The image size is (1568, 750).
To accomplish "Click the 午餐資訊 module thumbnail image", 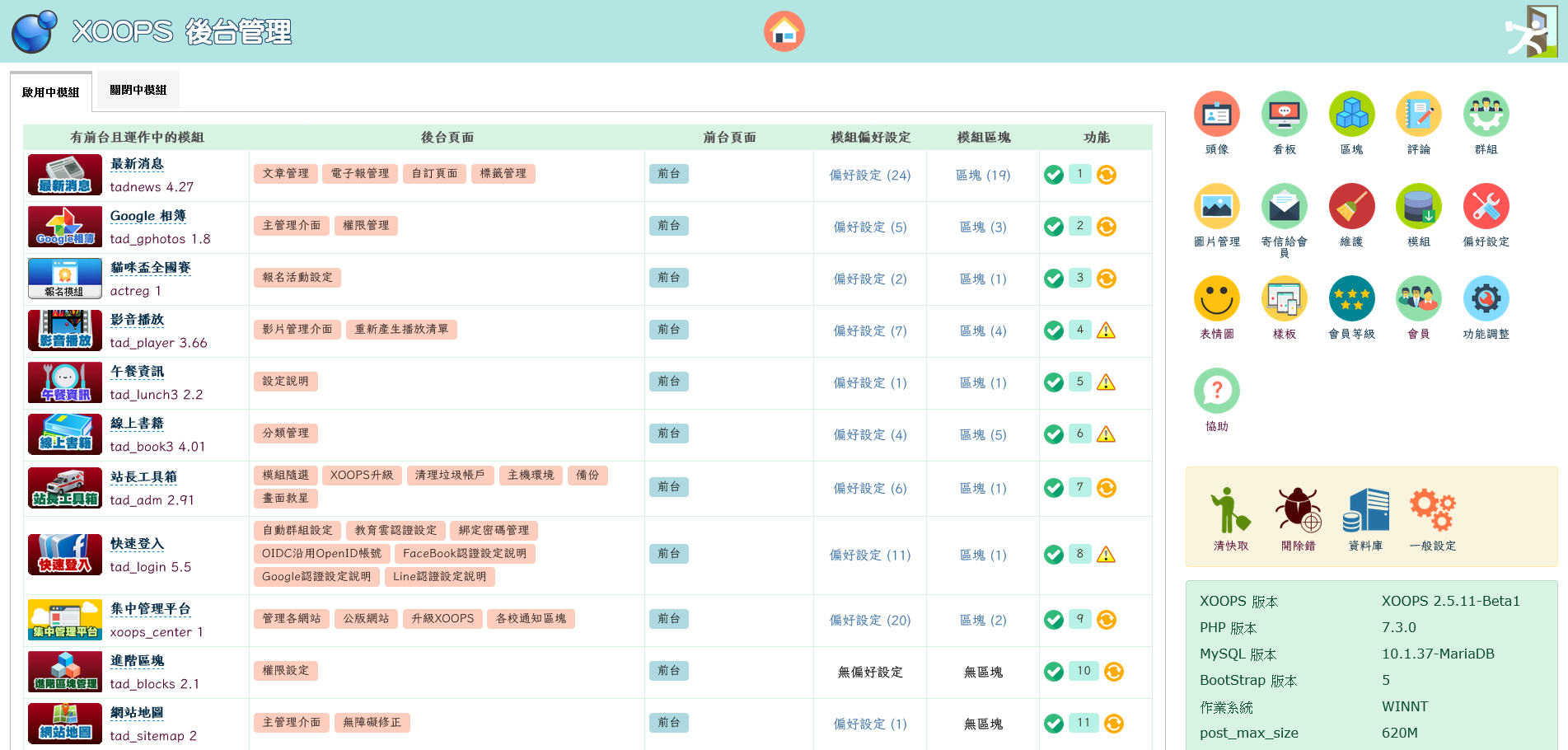I will coord(65,382).
